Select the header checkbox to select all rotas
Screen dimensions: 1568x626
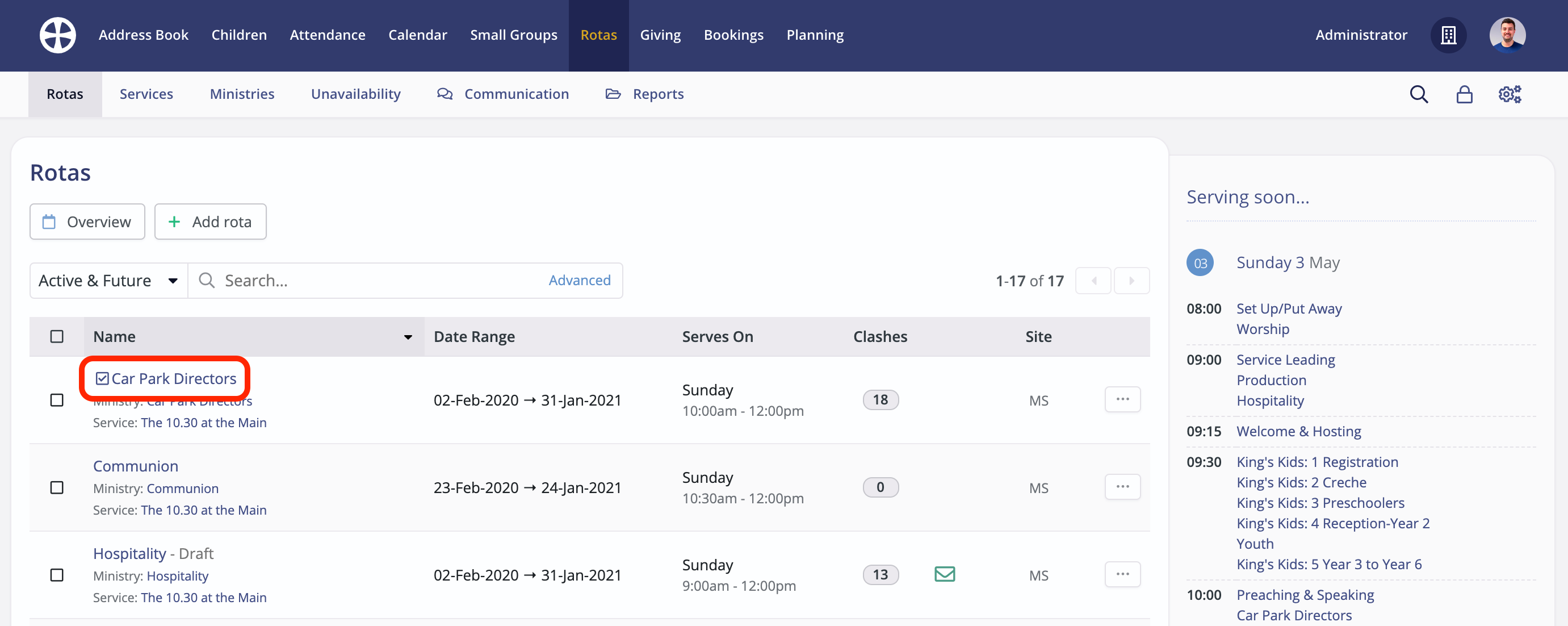(57, 336)
